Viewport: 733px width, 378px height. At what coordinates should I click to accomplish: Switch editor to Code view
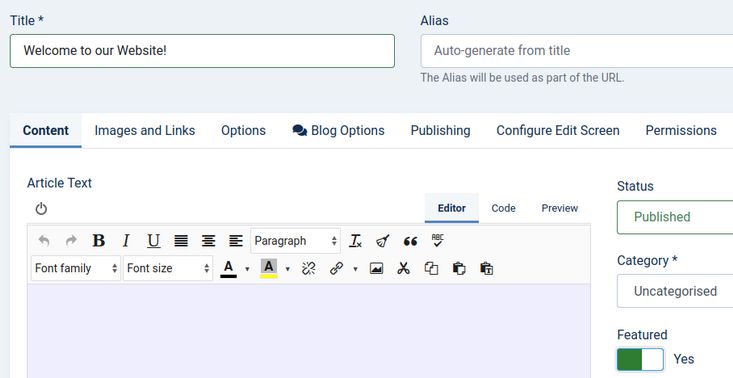point(503,208)
